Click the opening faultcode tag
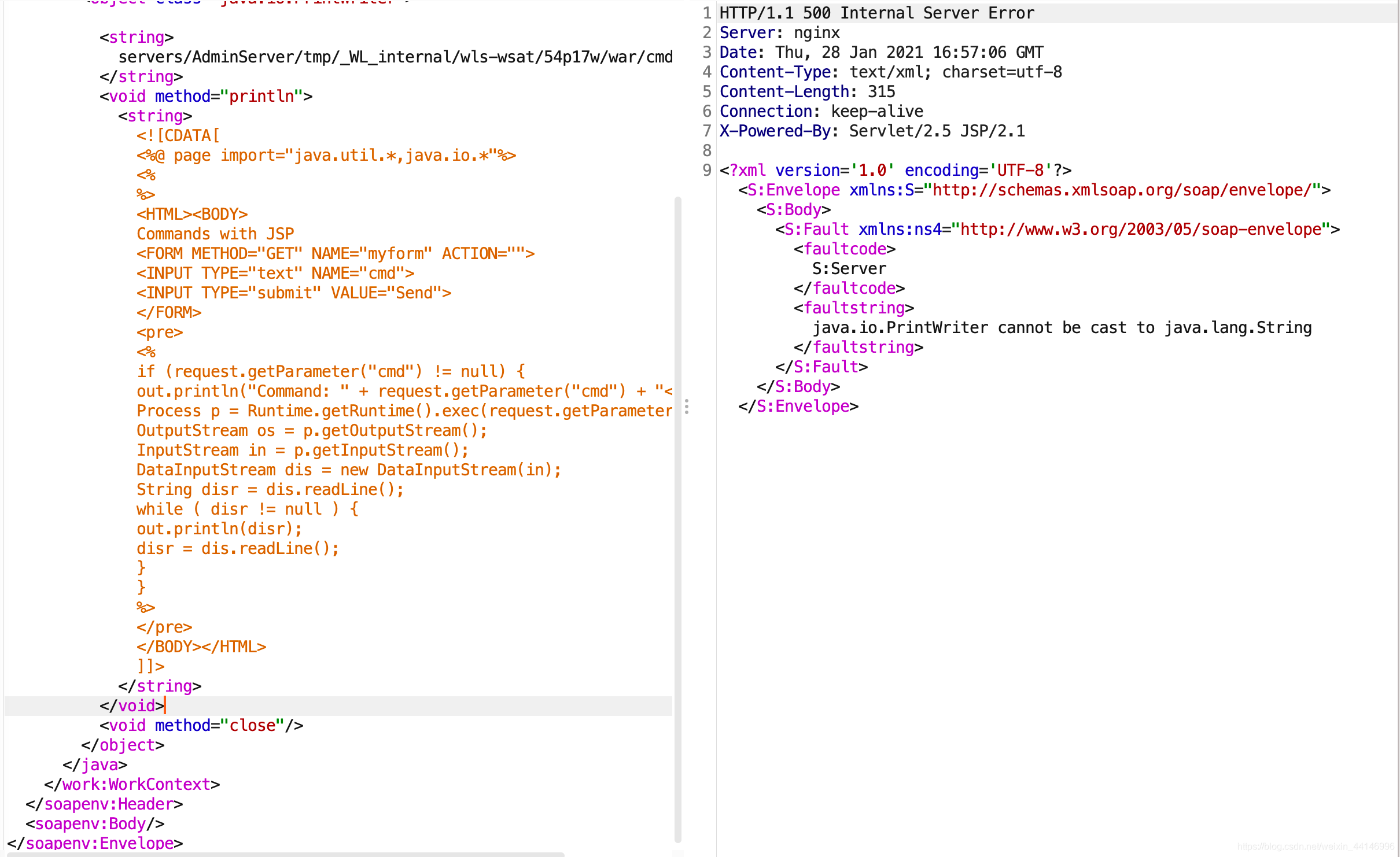Image resolution: width=1400 pixels, height=857 pixels. [844, 249]
